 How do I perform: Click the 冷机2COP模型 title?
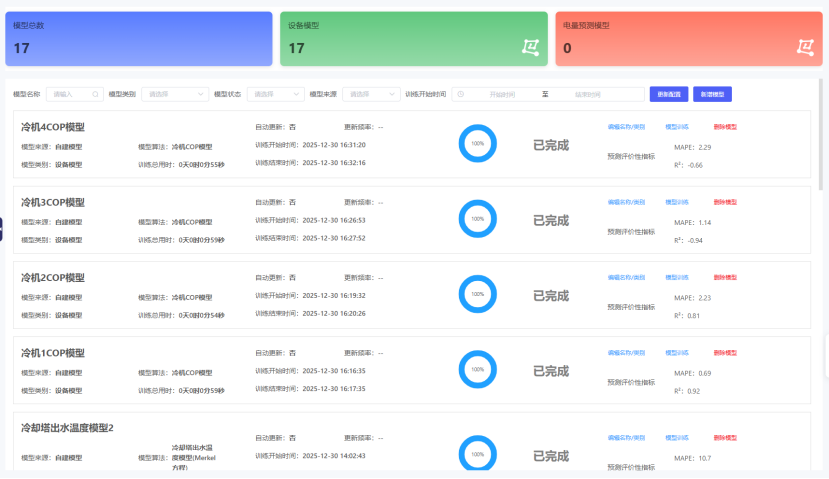pyautogui.click(x=53, y=278)
